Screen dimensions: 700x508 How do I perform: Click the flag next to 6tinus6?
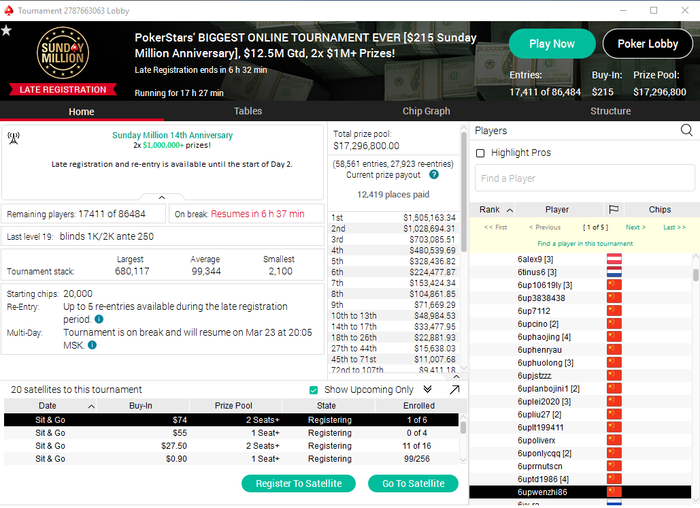(x=614, y=272)
